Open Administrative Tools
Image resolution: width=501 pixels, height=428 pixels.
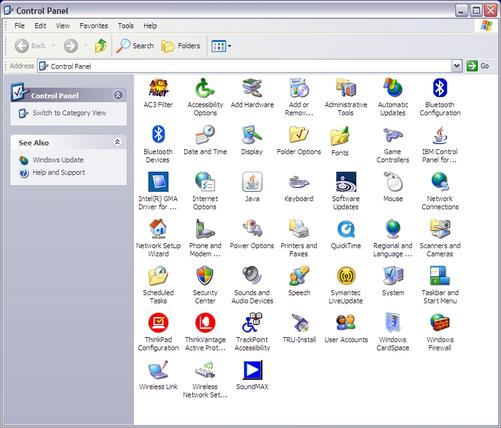point(346,97)
